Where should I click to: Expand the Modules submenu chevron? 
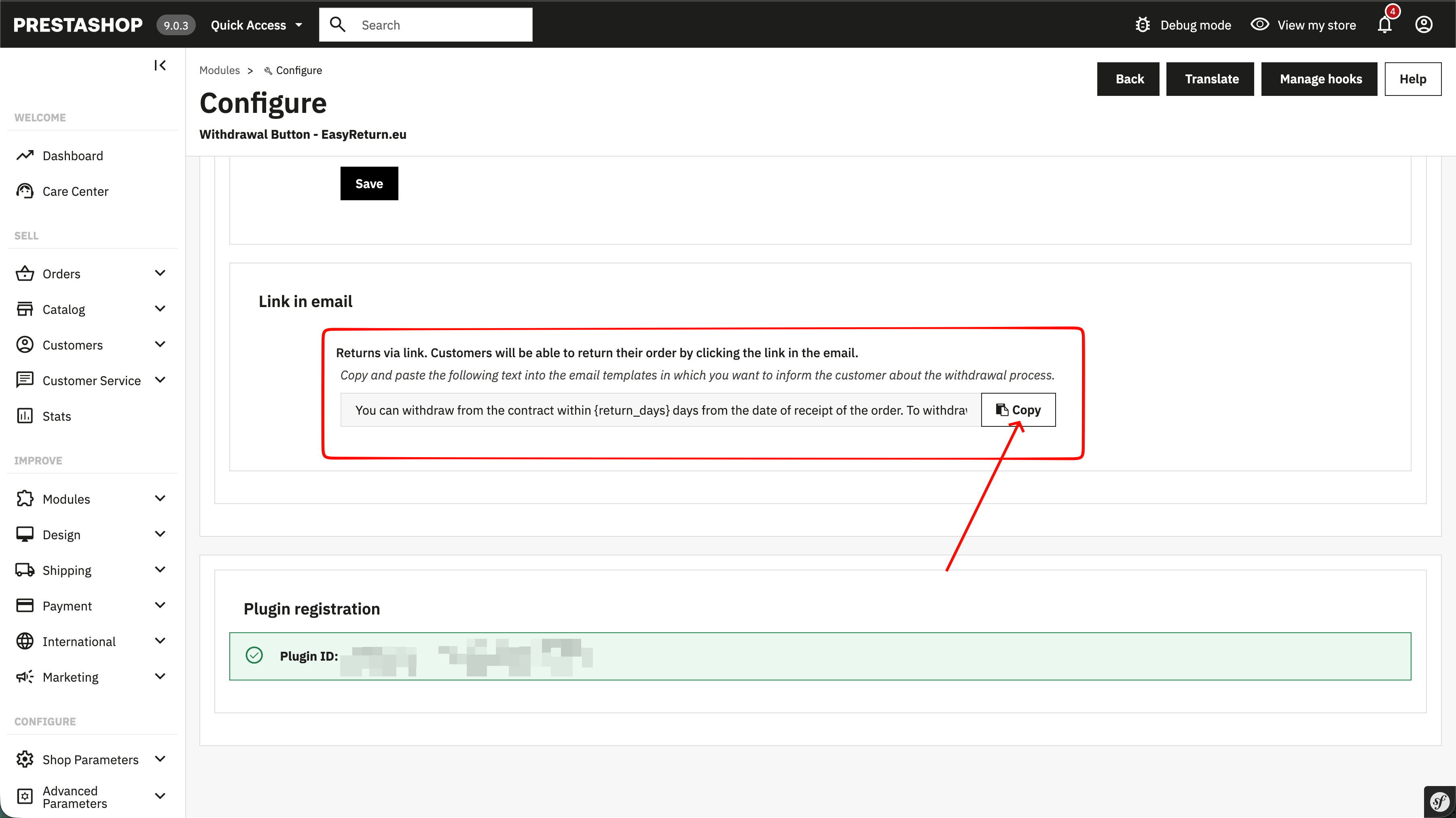160,498
